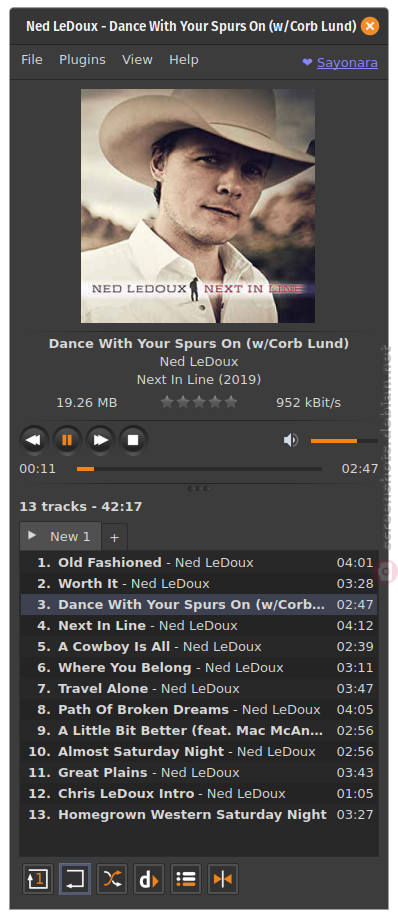Mute audio via the speaker icon
The image size is (398, 919).
(x=291, y=440)
